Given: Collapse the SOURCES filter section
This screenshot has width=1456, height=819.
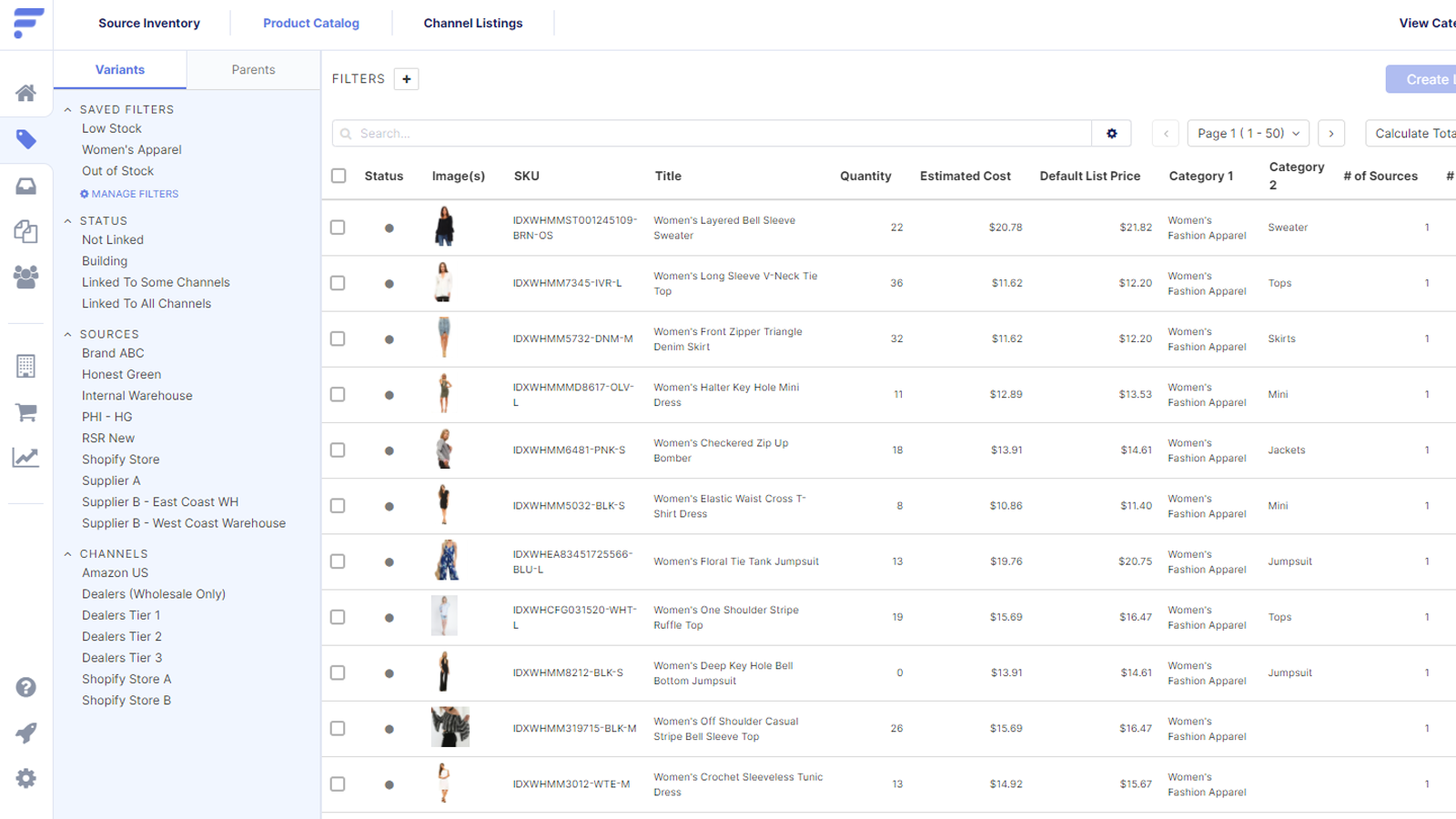Looking at the screenshot, I should pyautogui.click(x=67, y=334).
